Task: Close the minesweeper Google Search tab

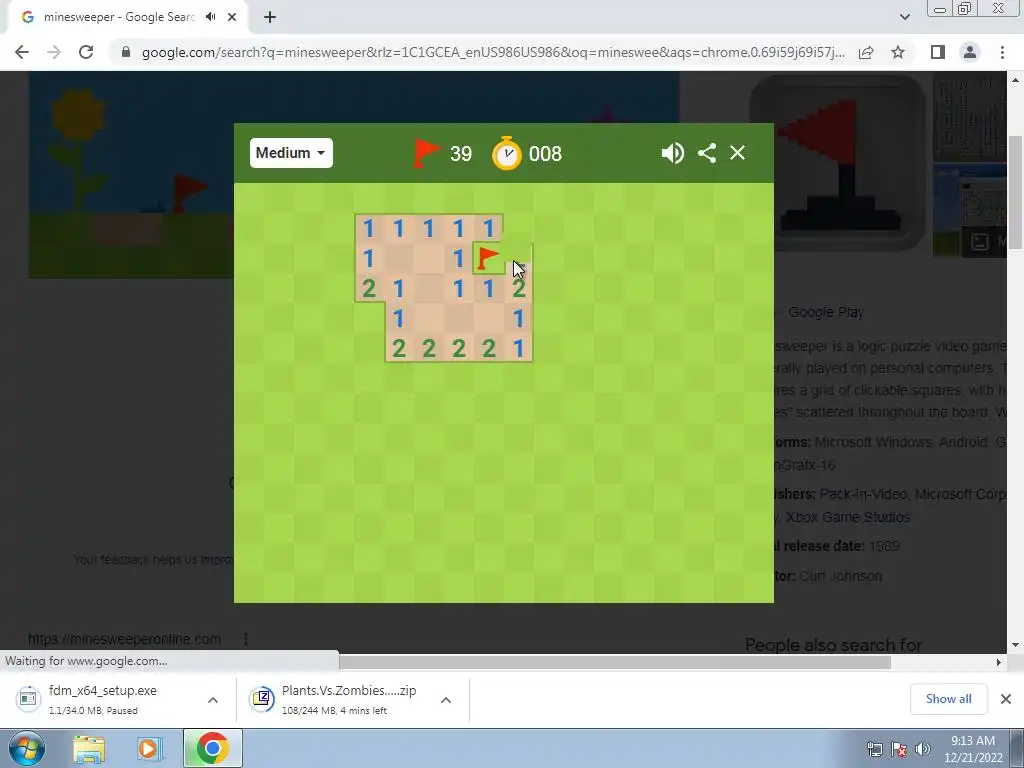Action: pos(232,17)
